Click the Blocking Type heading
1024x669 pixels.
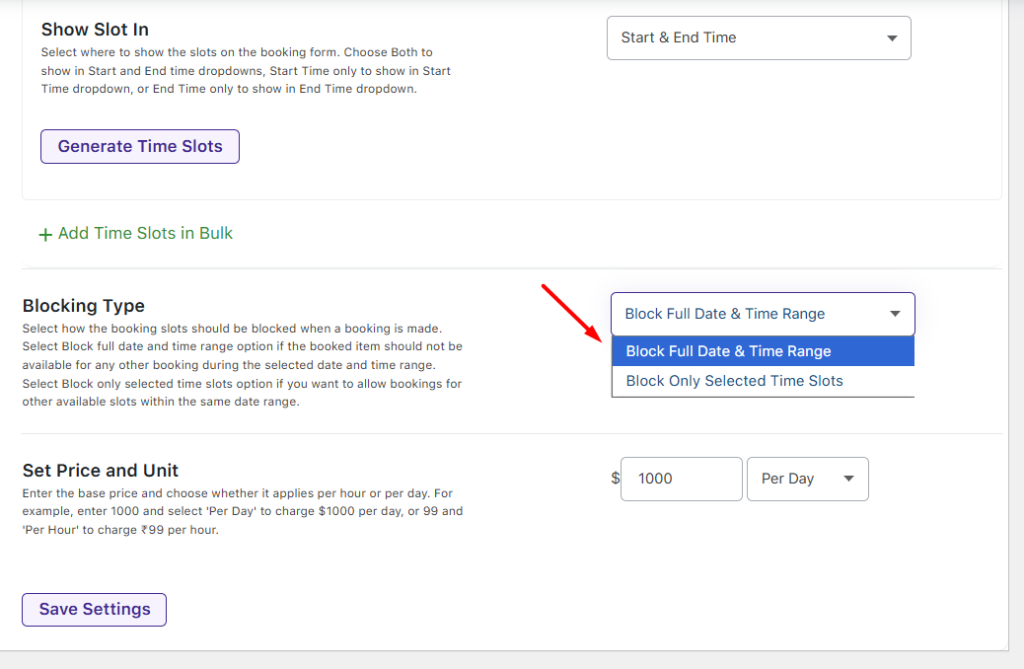click(x=83, y=306)
